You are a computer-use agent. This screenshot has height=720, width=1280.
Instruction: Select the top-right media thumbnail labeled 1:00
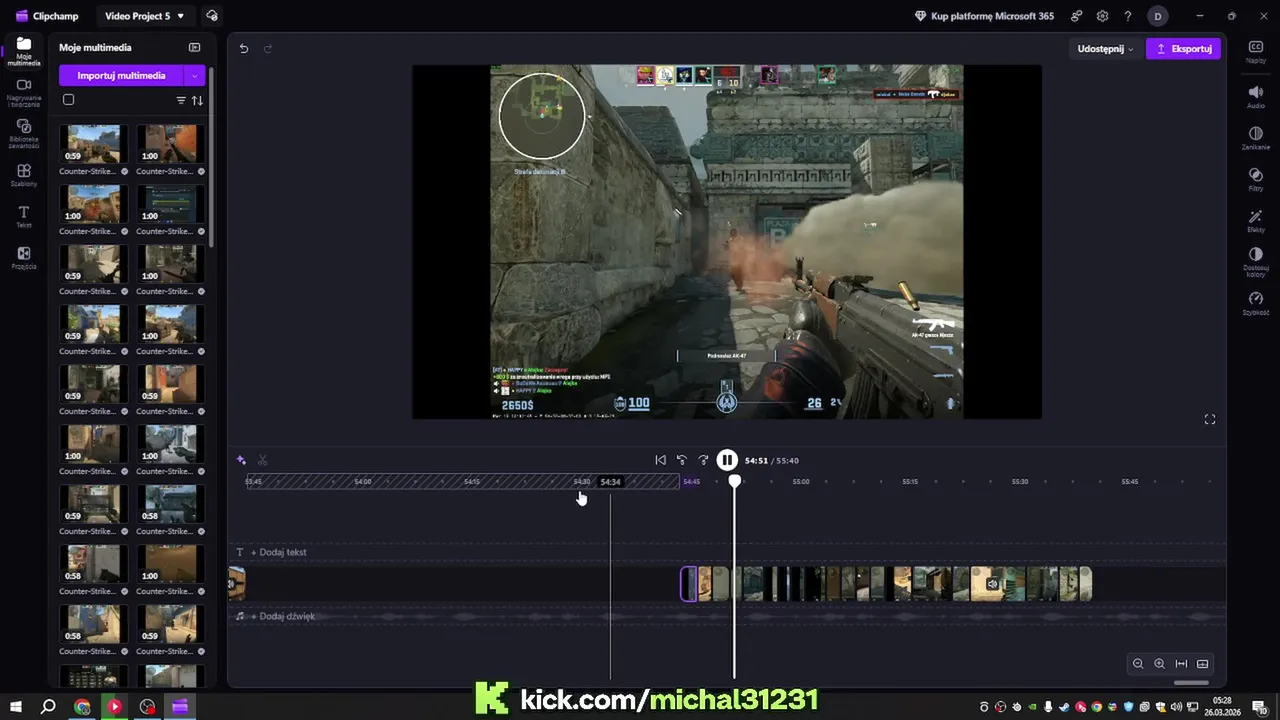click(169, 144)
